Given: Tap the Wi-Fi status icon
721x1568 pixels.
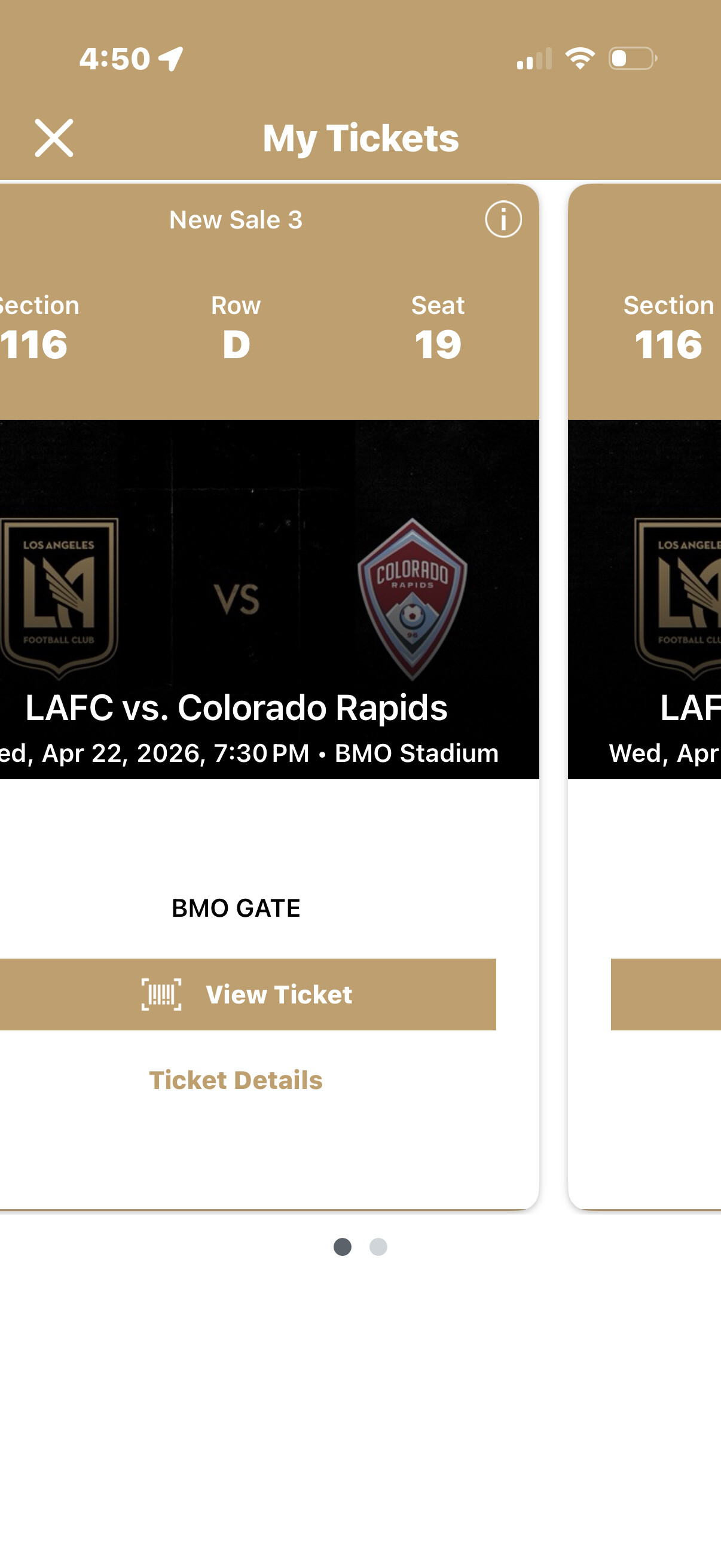Looking at the screenshot, I should coord(580,59).
